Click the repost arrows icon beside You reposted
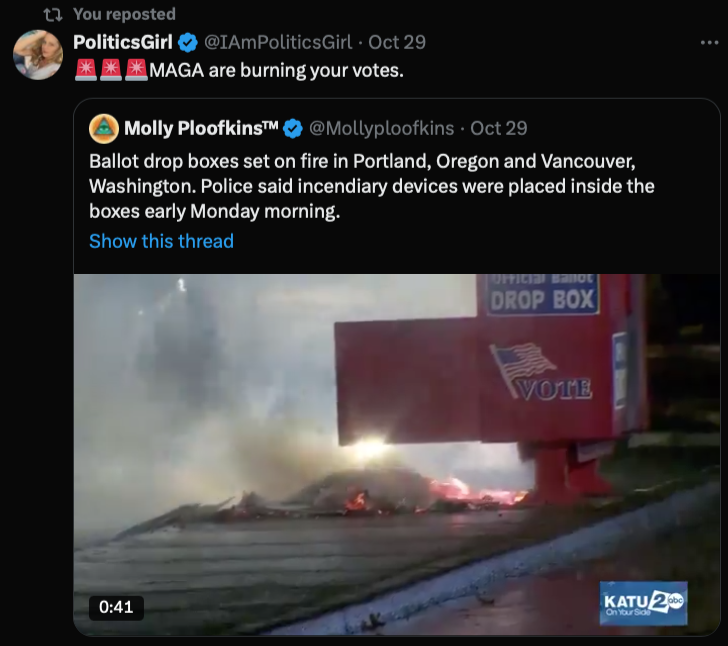This screenshot has width=728, height=646. [x=53, y=15]
